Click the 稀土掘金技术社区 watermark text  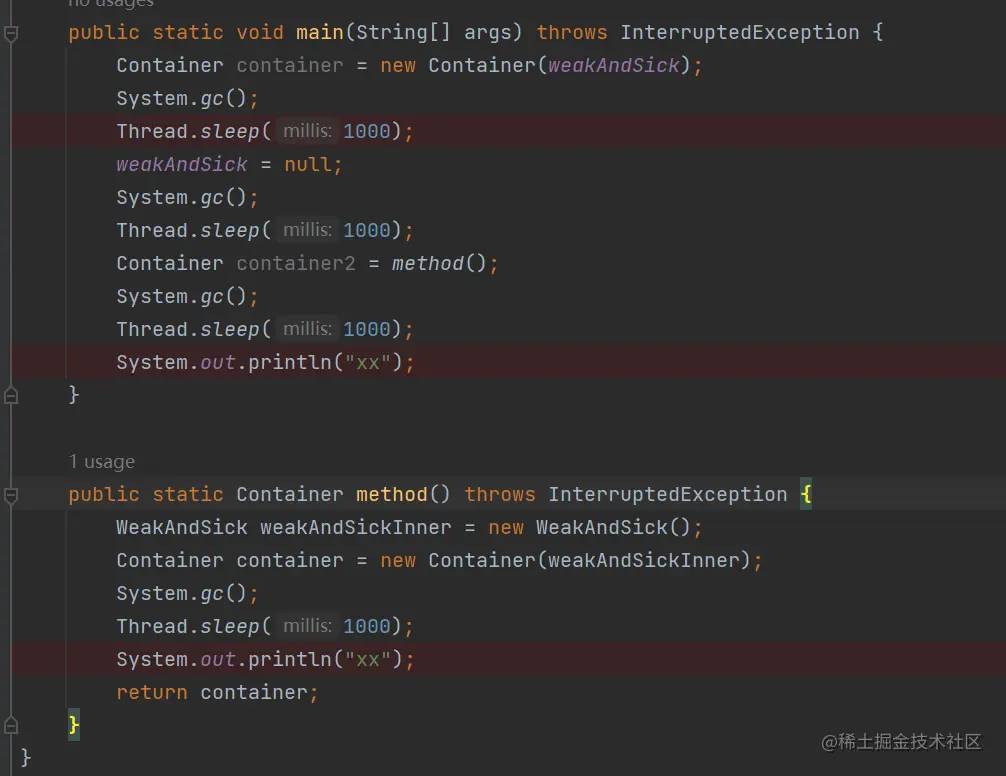pyautogui.click(x=908, y=742)
